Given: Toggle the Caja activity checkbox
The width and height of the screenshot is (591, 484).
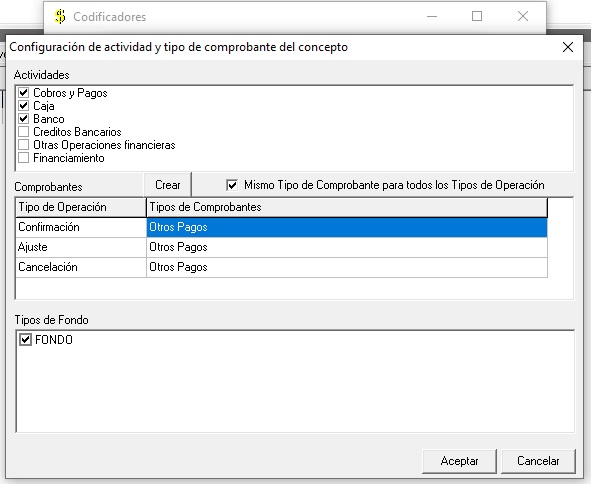Looking at the screenshot, I should pyautogui.click(x=23, y=106).
